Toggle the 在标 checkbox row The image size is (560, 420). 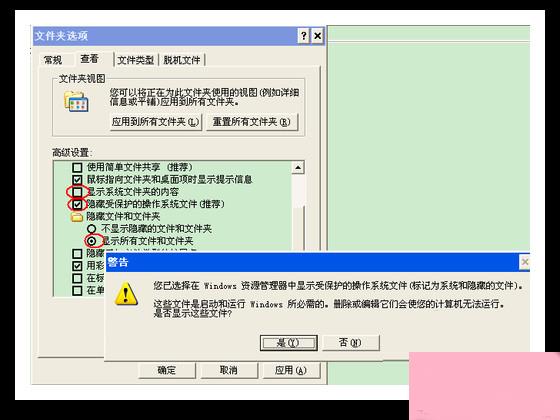click(77, 278)
